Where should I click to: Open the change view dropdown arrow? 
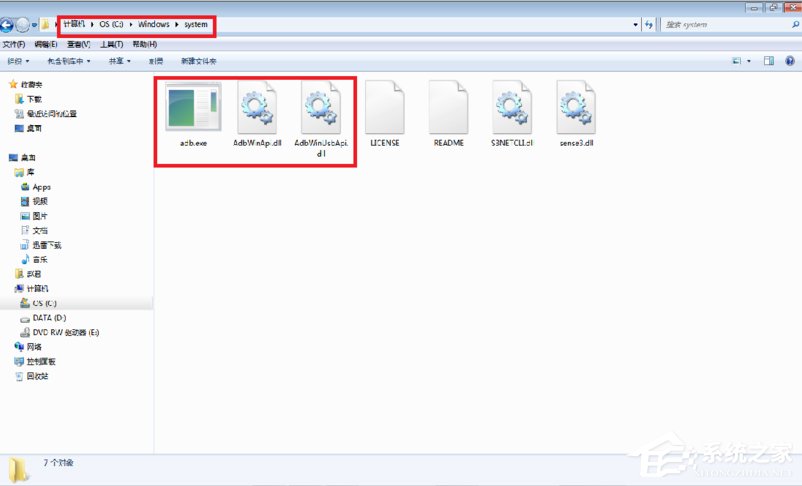748,61
